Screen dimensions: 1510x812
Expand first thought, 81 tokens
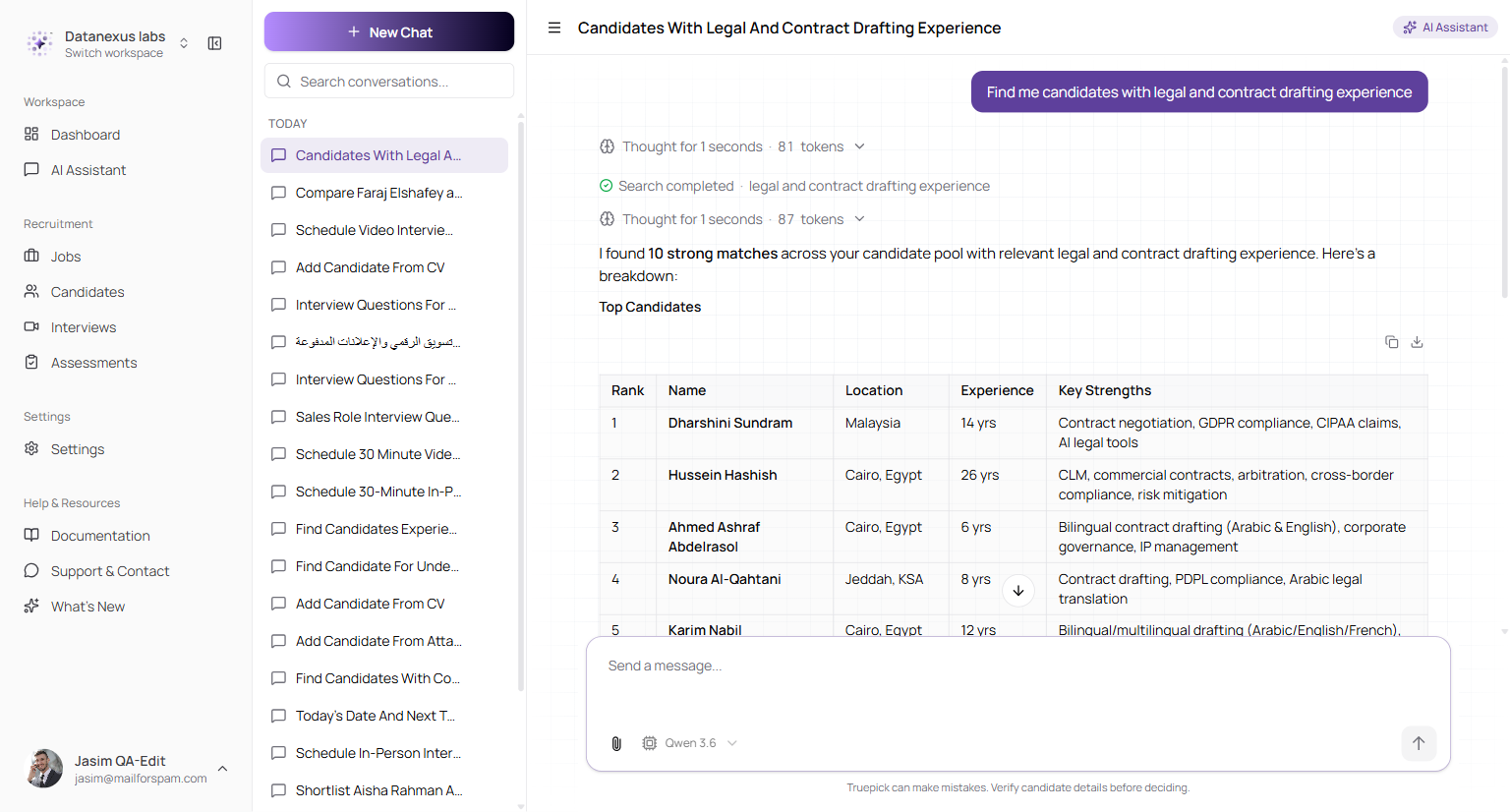click(x=732, y=146)
